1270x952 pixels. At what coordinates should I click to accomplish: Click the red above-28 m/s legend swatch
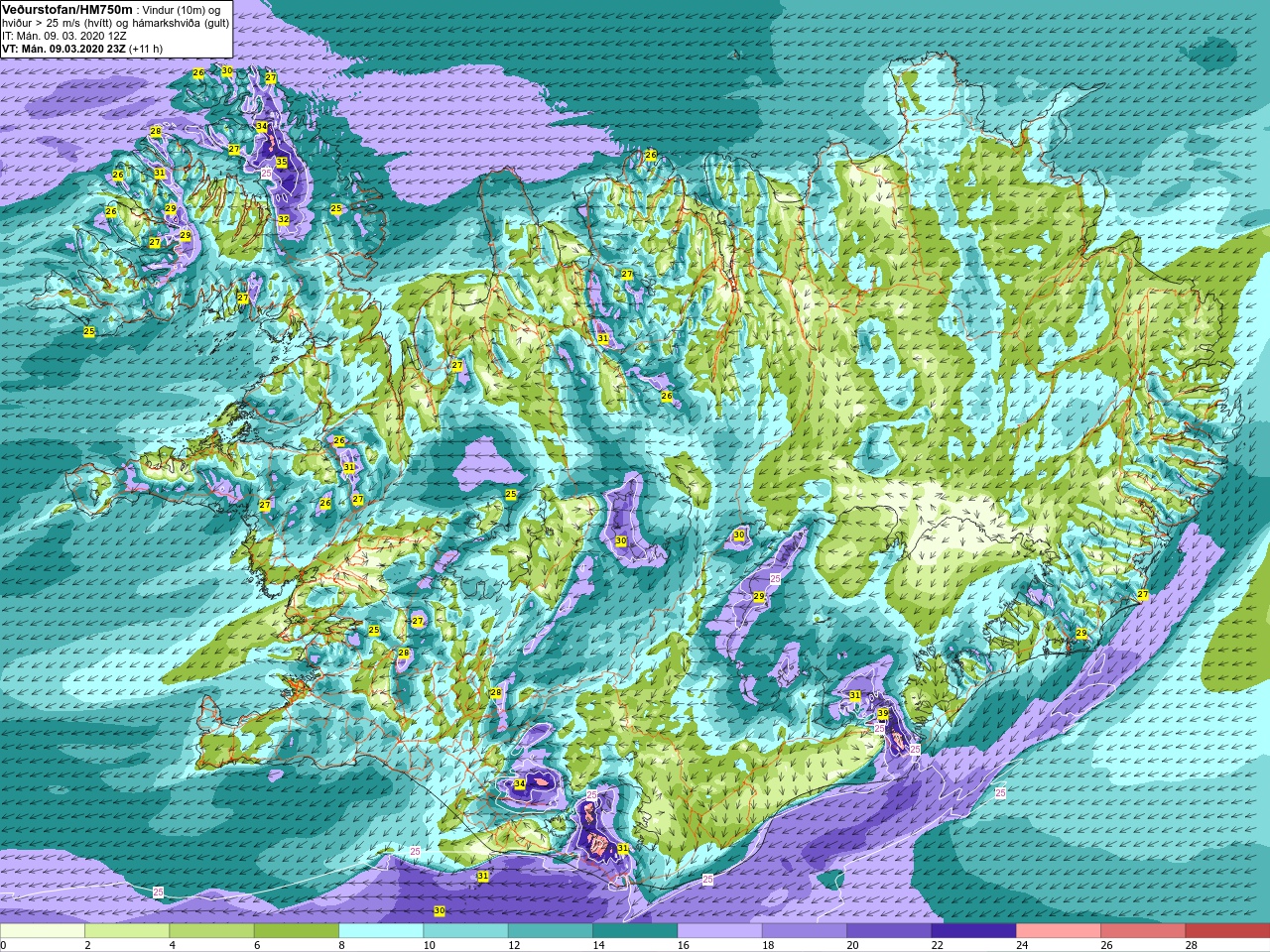1226,931
